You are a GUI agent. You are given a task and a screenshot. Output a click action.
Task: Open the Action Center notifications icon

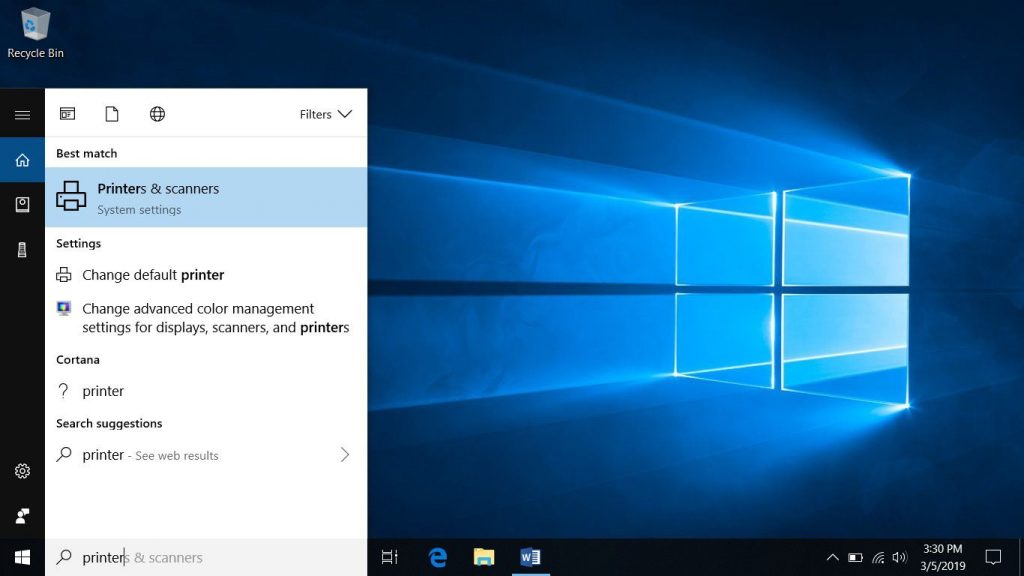point(993,557)
